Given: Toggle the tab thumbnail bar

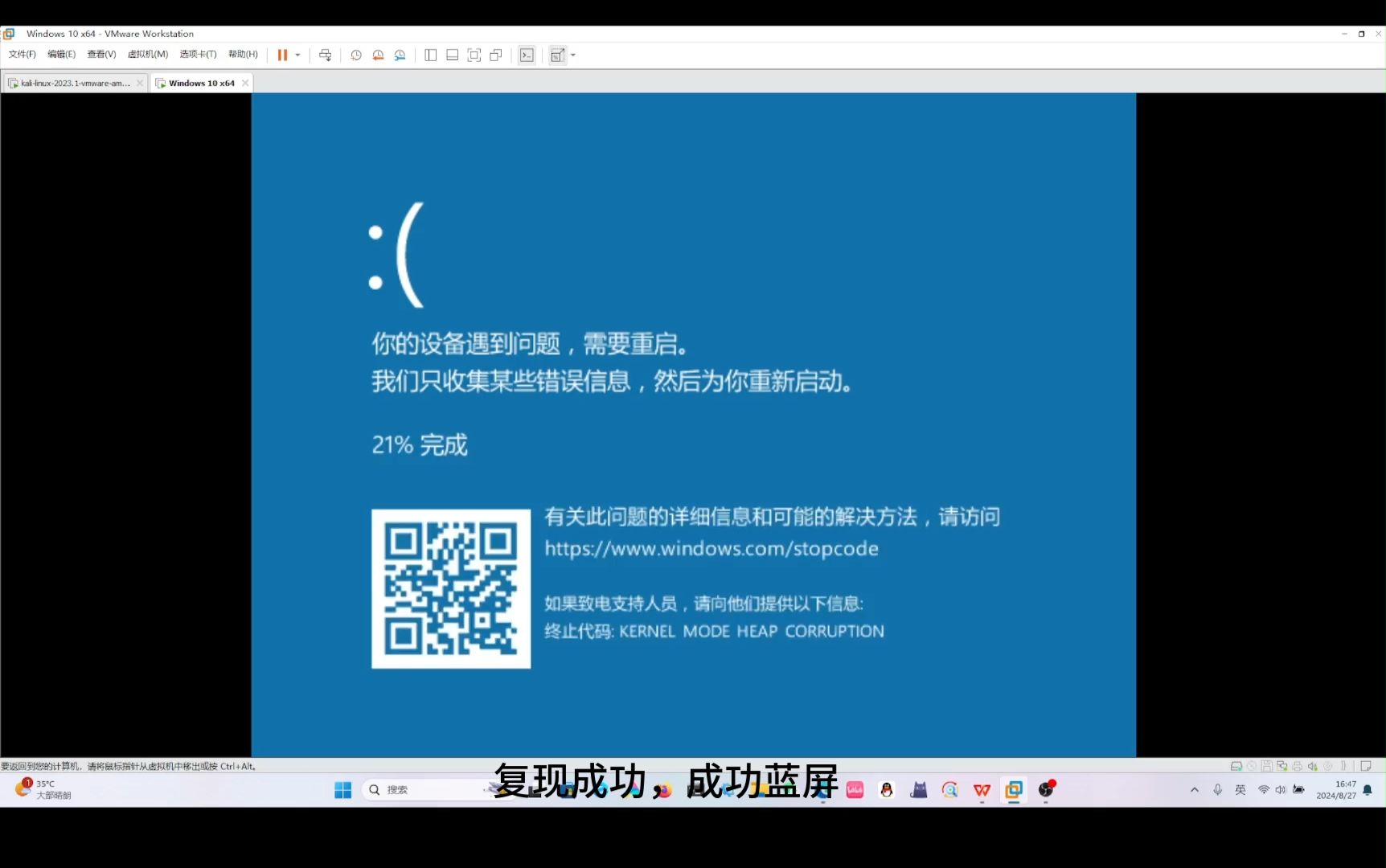Looking at the screenshot, I should tap(452, 55).
